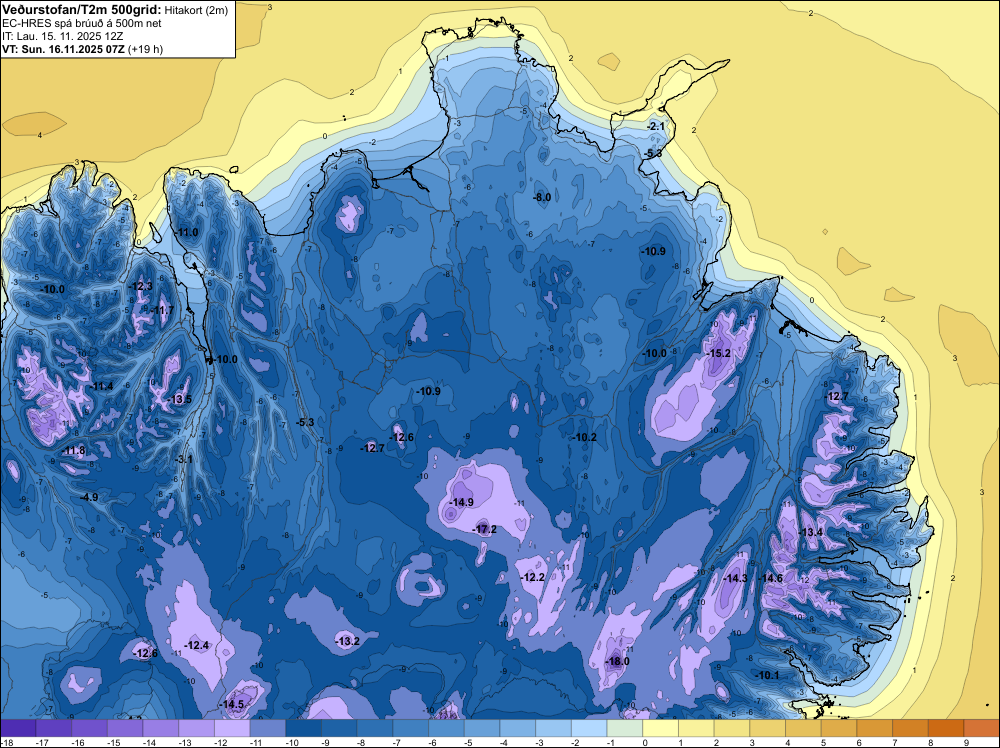Click the -3.1 temperature label
Viewport: 1000px width, 748px height.
coord(184,459)
